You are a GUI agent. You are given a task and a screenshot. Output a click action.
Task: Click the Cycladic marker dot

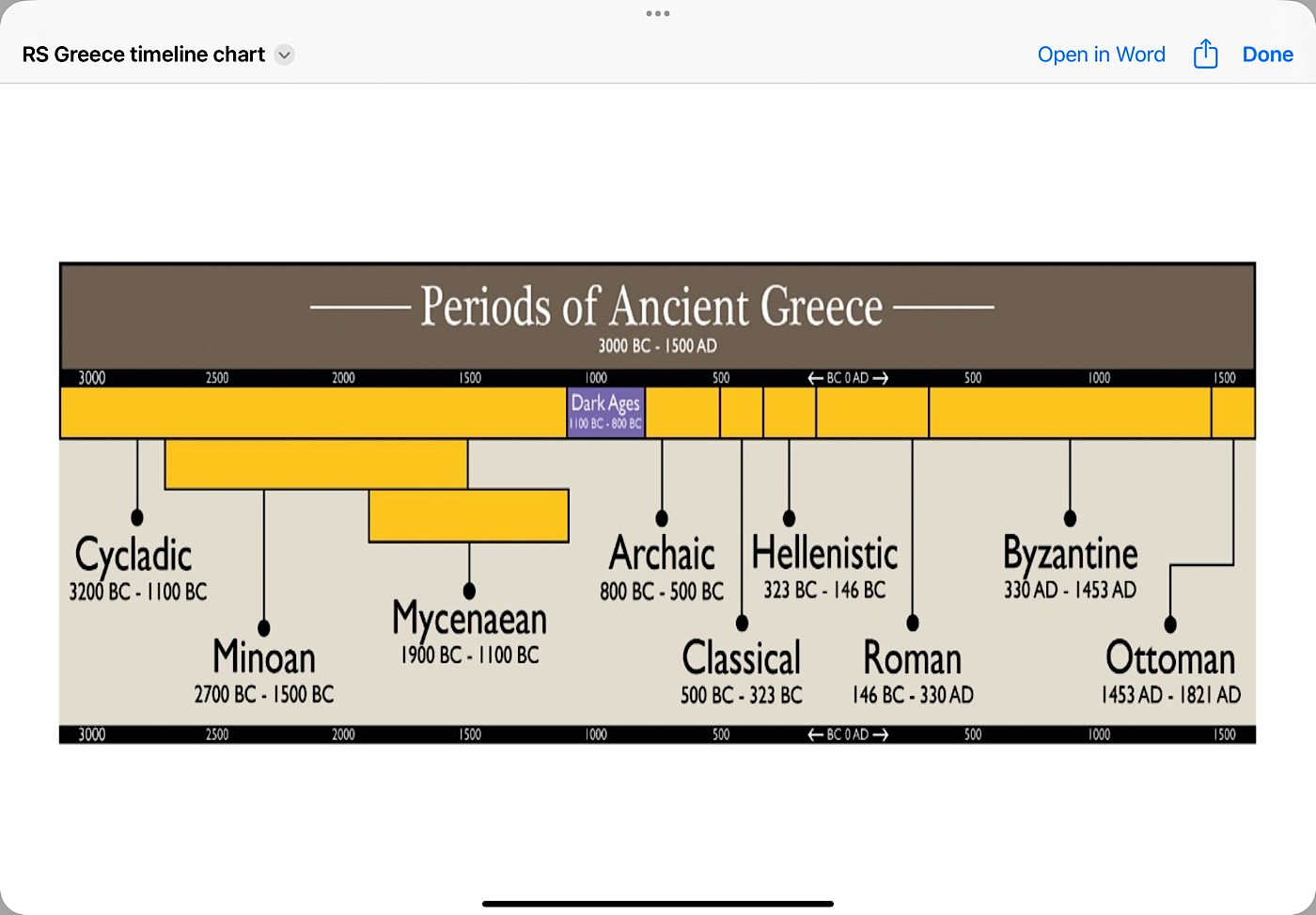point(137,517)
